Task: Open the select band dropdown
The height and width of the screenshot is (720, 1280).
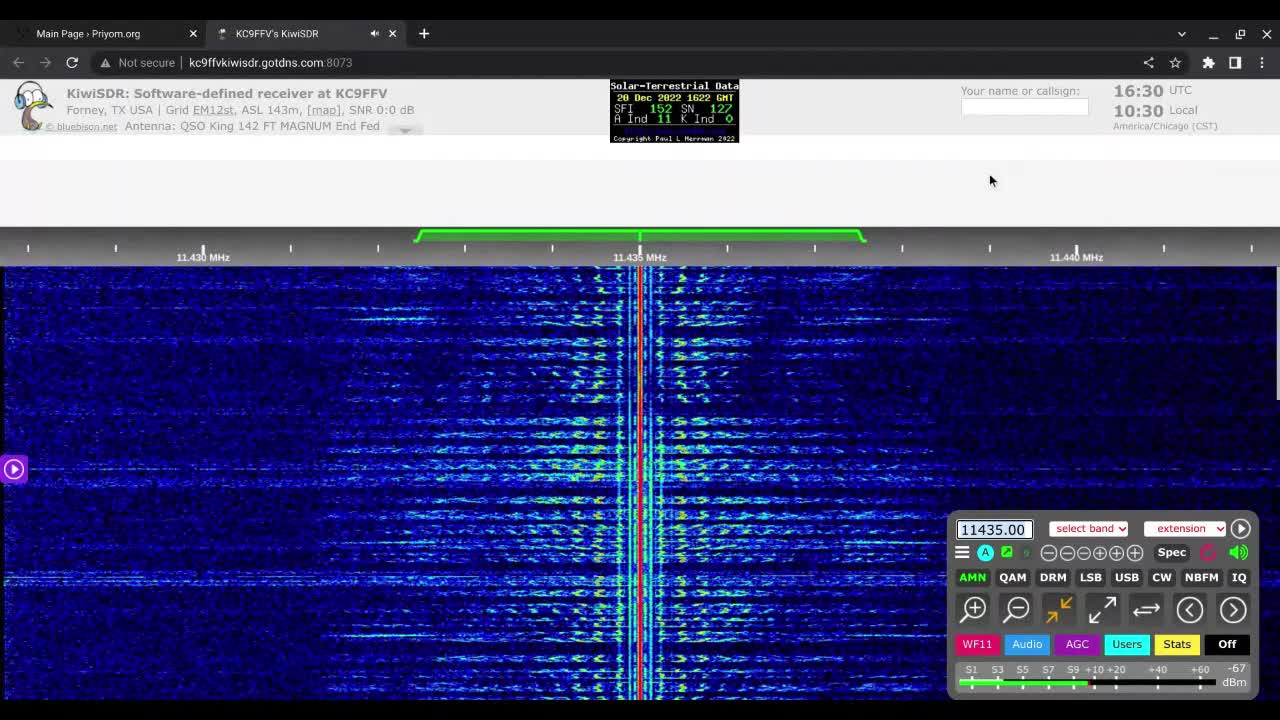Action: click(1089, 528)
